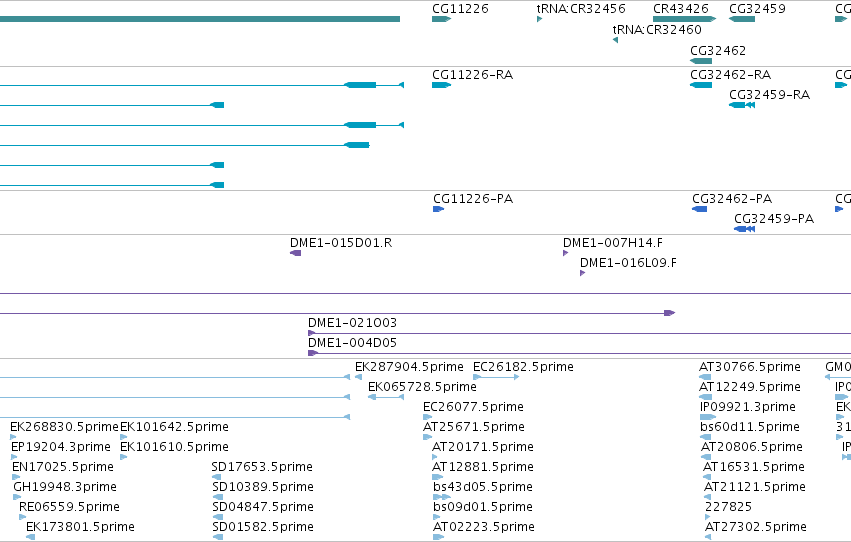Click the CG32459-RA transcript feature
The image size is (851, 542).
742,105
